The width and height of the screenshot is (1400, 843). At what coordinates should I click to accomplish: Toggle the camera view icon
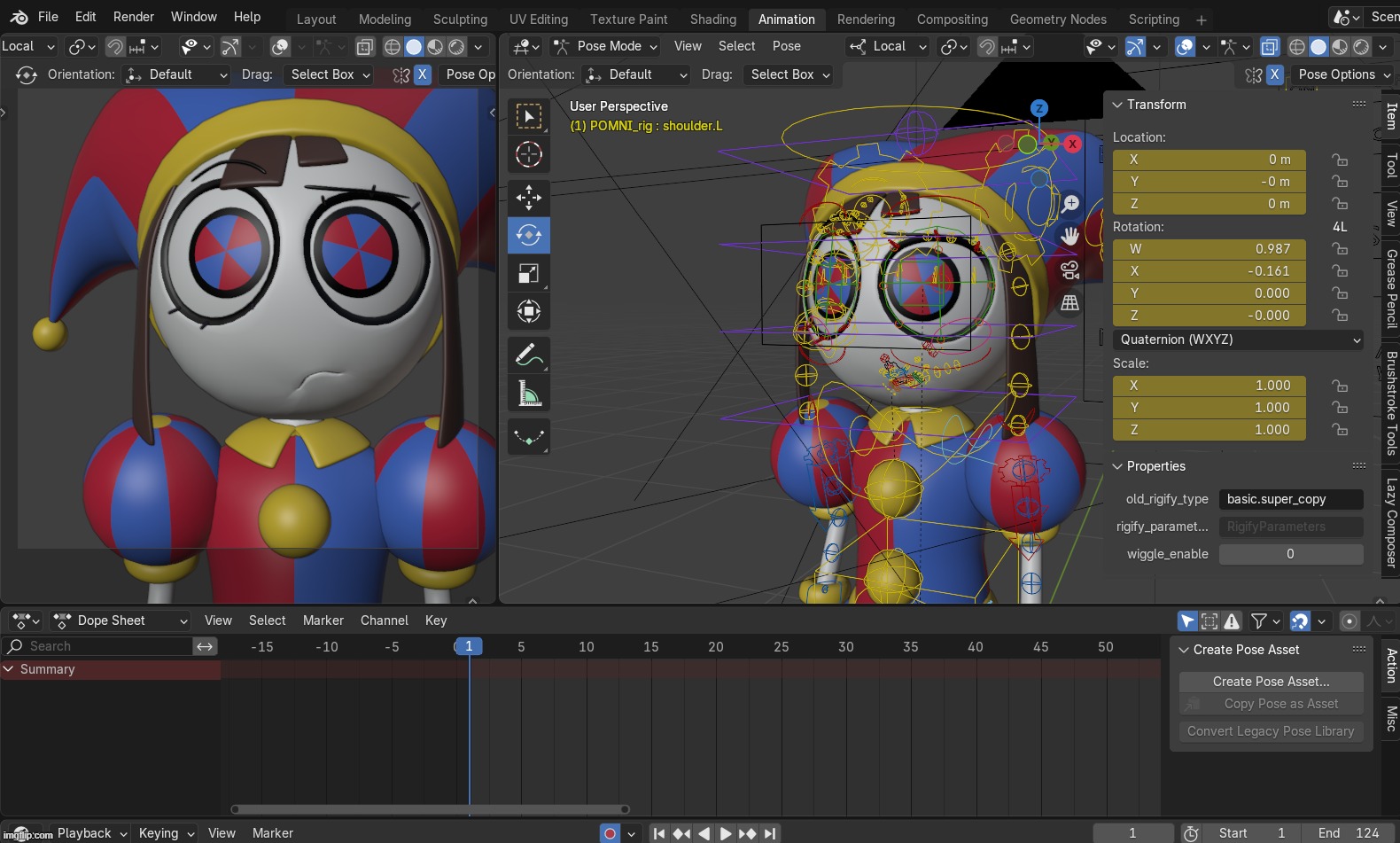1070,270
